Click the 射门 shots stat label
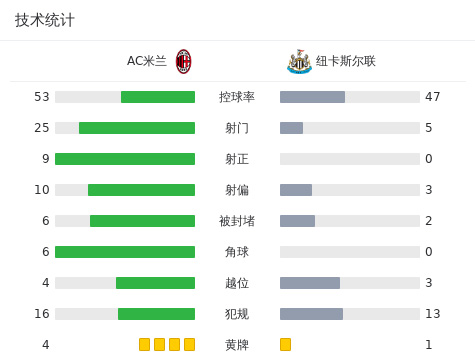The height and width of the screenshot is (363, 475). (x=237, y=128)
